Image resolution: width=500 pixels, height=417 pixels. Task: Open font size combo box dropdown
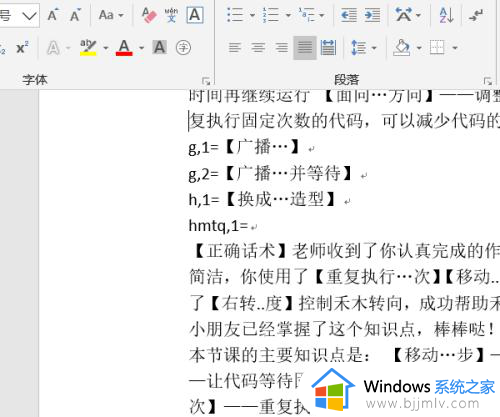click(29, 15)
